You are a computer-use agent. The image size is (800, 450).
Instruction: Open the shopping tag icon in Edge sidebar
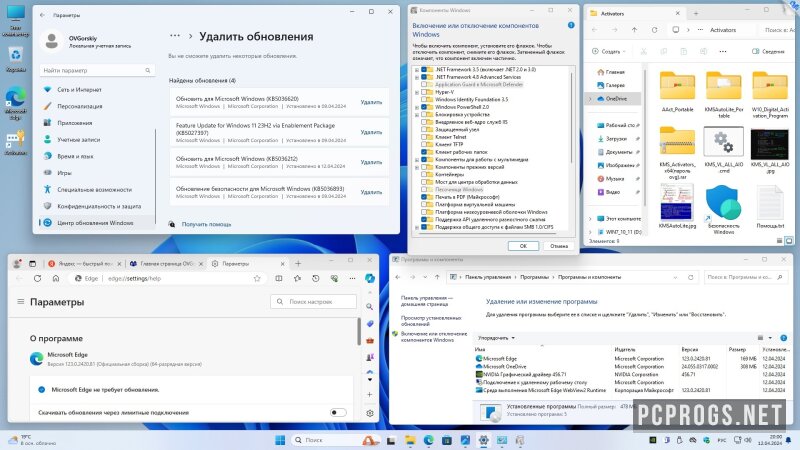[x=370, y=323]
